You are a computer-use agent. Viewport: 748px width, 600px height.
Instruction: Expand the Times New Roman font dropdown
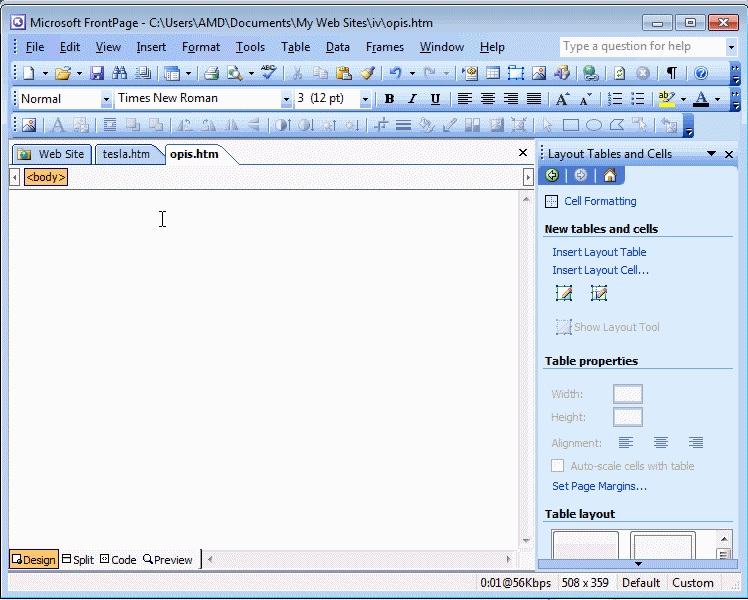[286, 99]
